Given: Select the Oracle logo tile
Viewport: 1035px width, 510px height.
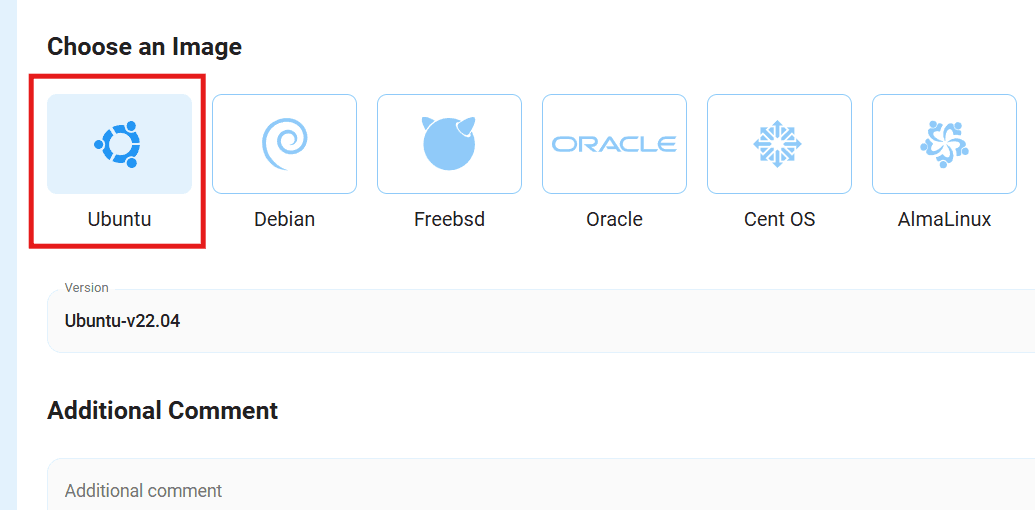Looking at the screenshot, I should (614, 144).
